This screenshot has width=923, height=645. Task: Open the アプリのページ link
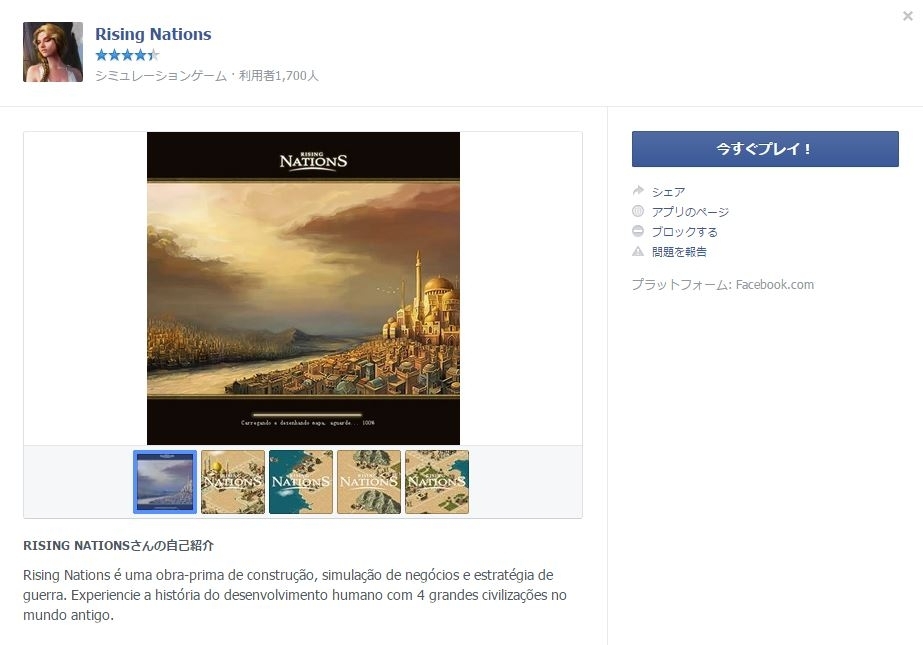pos(690,212)
